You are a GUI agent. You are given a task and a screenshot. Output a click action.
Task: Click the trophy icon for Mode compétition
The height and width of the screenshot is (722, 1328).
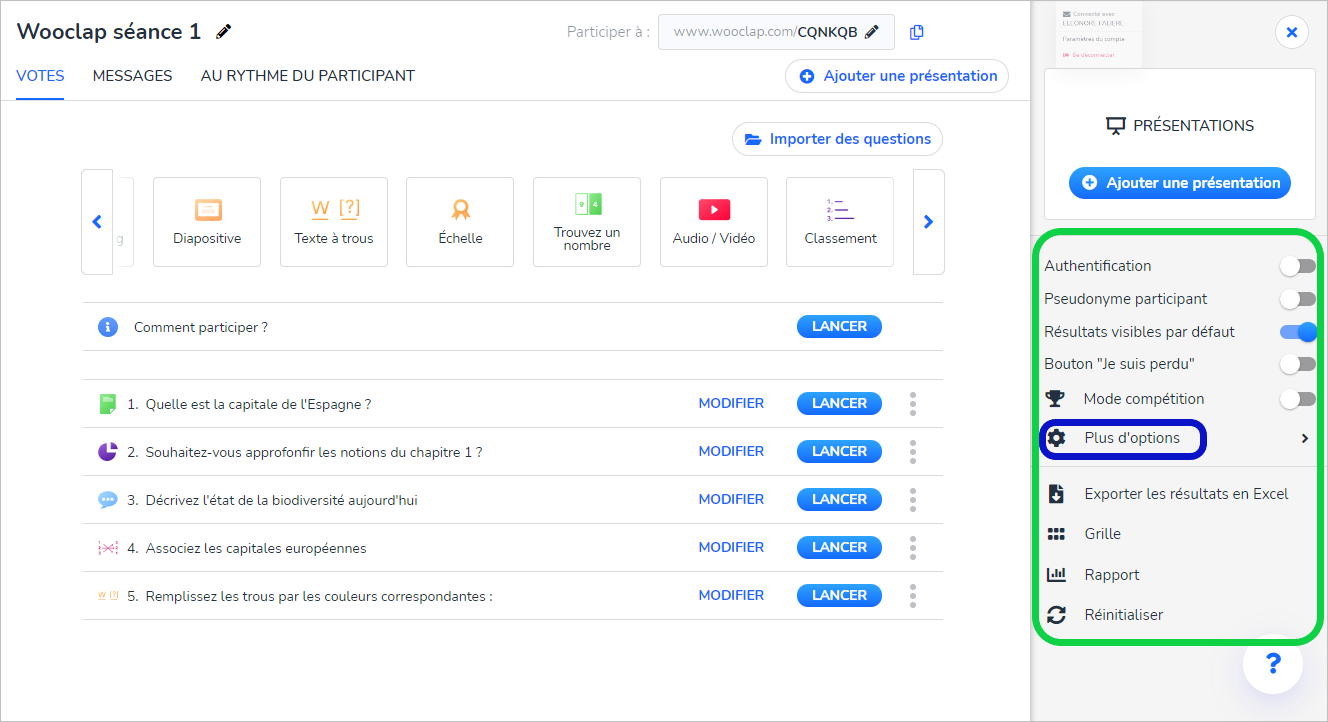coord(1055,399)
